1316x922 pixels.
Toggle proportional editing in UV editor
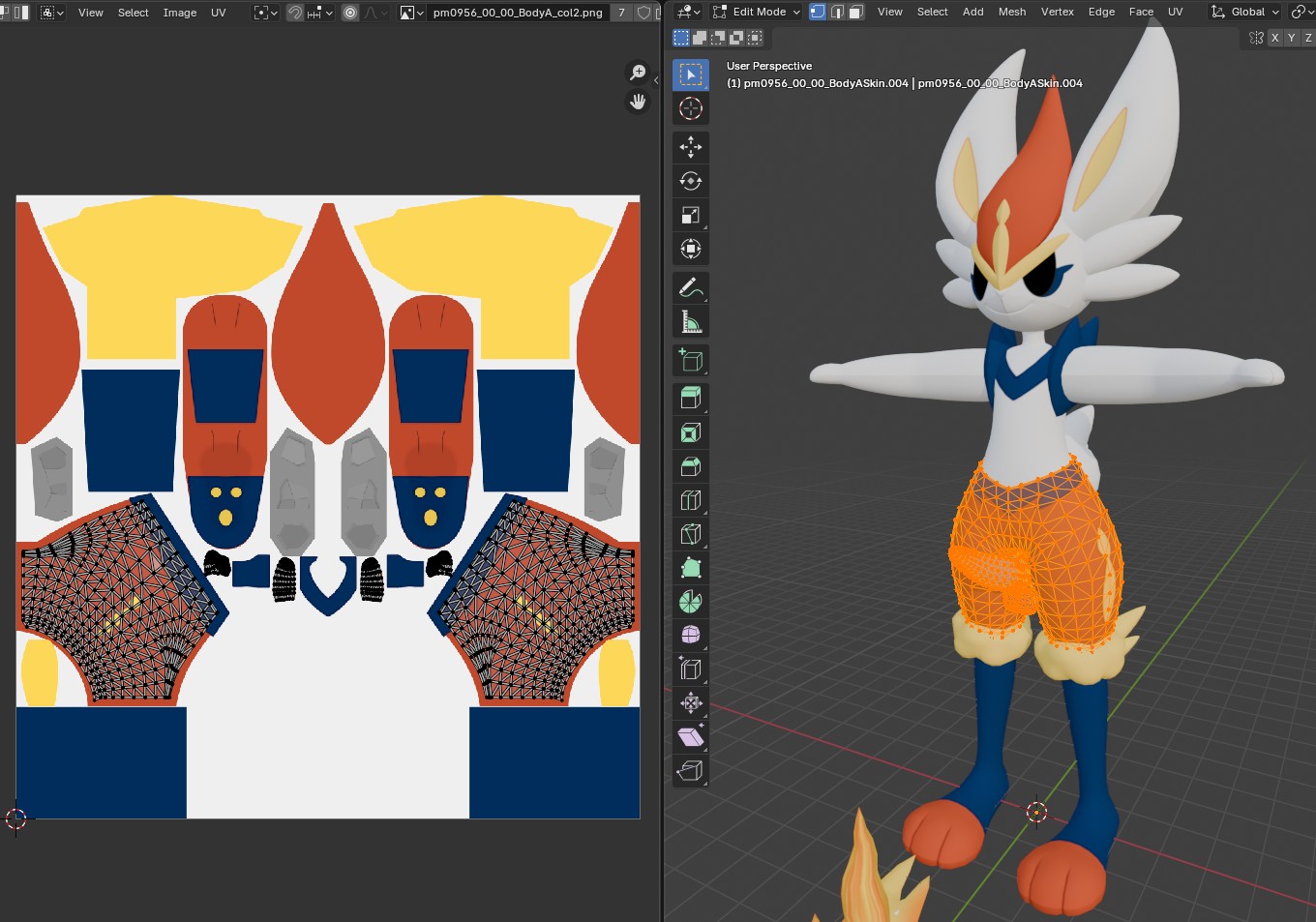click(350, 13)
